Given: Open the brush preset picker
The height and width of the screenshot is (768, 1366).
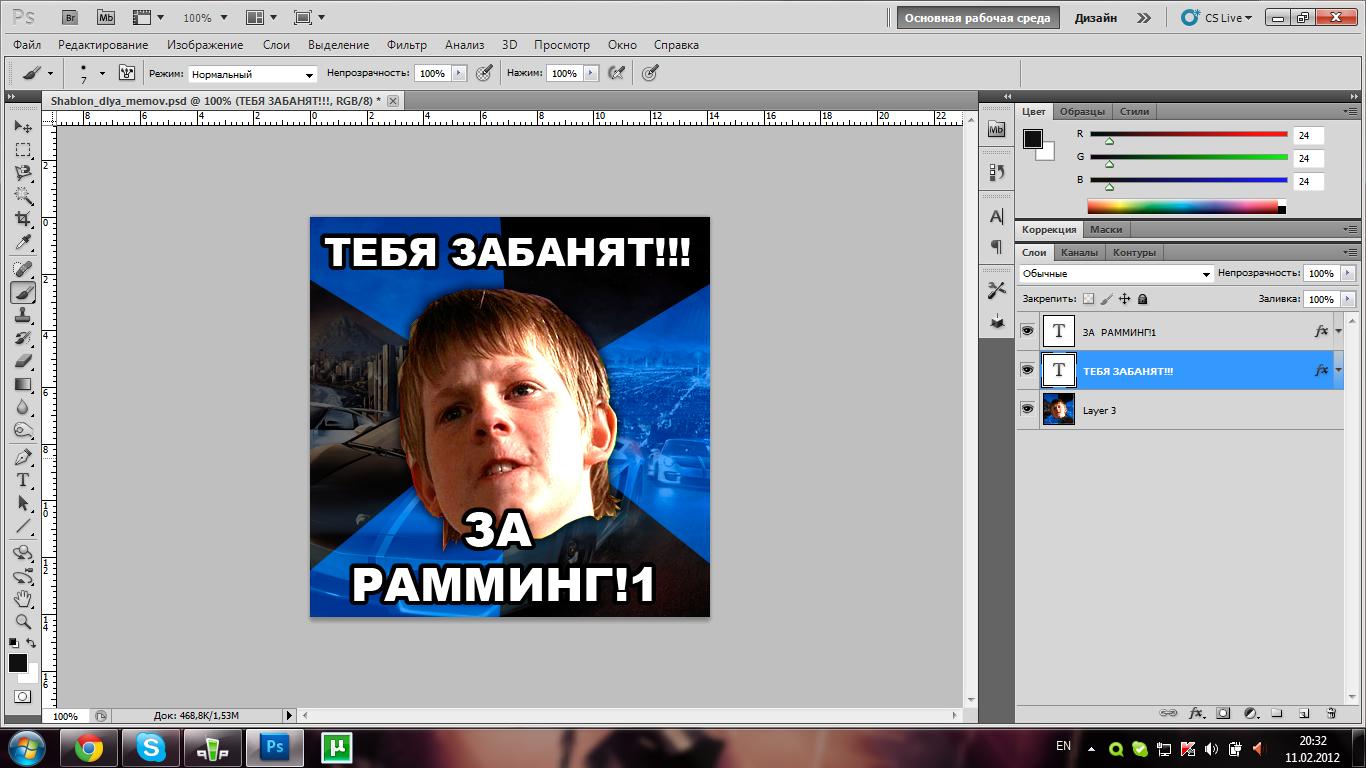Looking at the screenshot, I should (x=91, y=73).
